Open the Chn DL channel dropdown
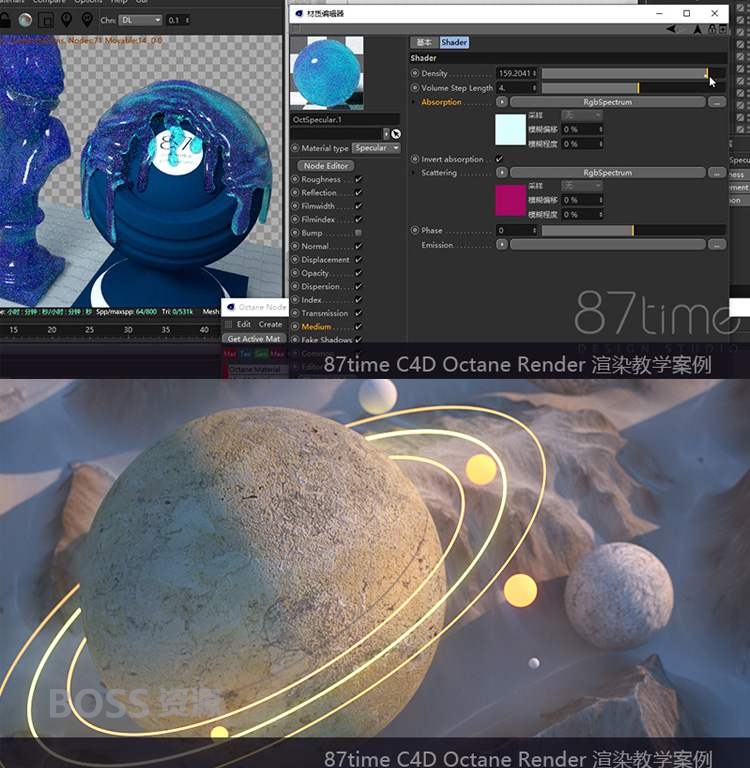This screenshot has height=768, width=750. (141, 20)
